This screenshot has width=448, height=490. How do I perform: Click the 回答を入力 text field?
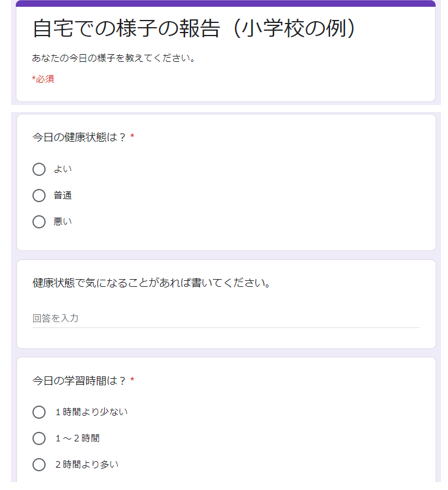(x=226, y=318)
